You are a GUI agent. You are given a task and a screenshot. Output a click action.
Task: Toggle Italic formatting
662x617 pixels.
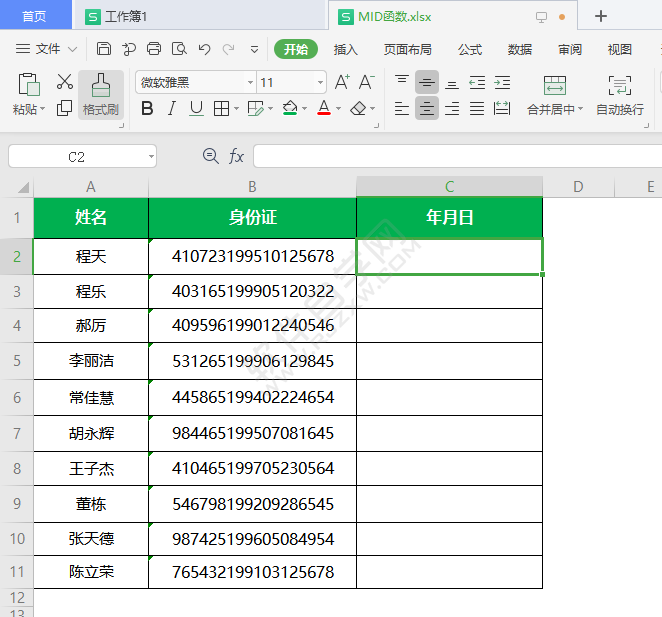(171, 109)
